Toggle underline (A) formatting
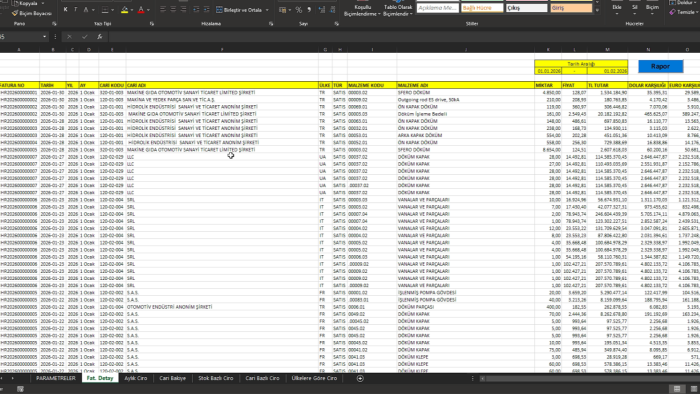This screenshot has width=700, height=394. 86,9
